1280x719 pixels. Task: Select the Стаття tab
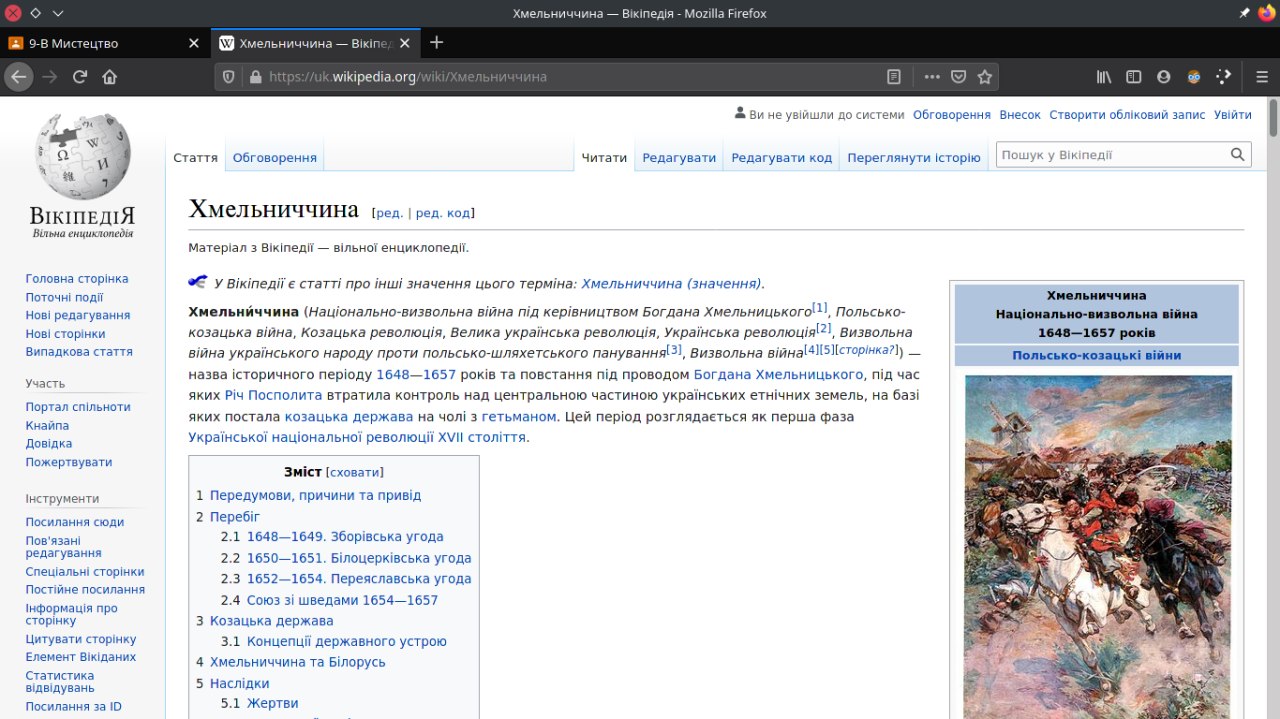[x=195, y=157]
